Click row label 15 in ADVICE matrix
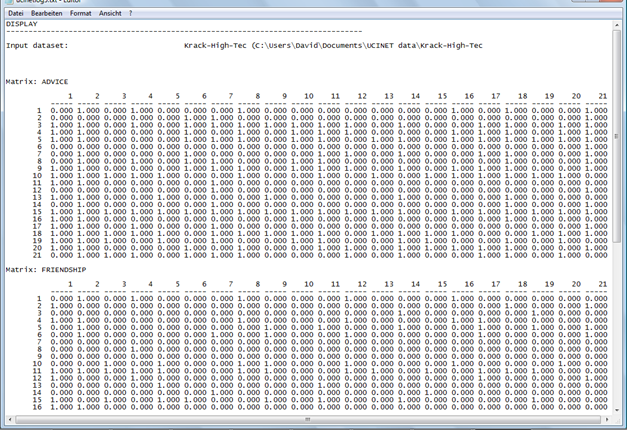This screenshot has height=430, width=627. pyautogui.click(x=37, y=212)
